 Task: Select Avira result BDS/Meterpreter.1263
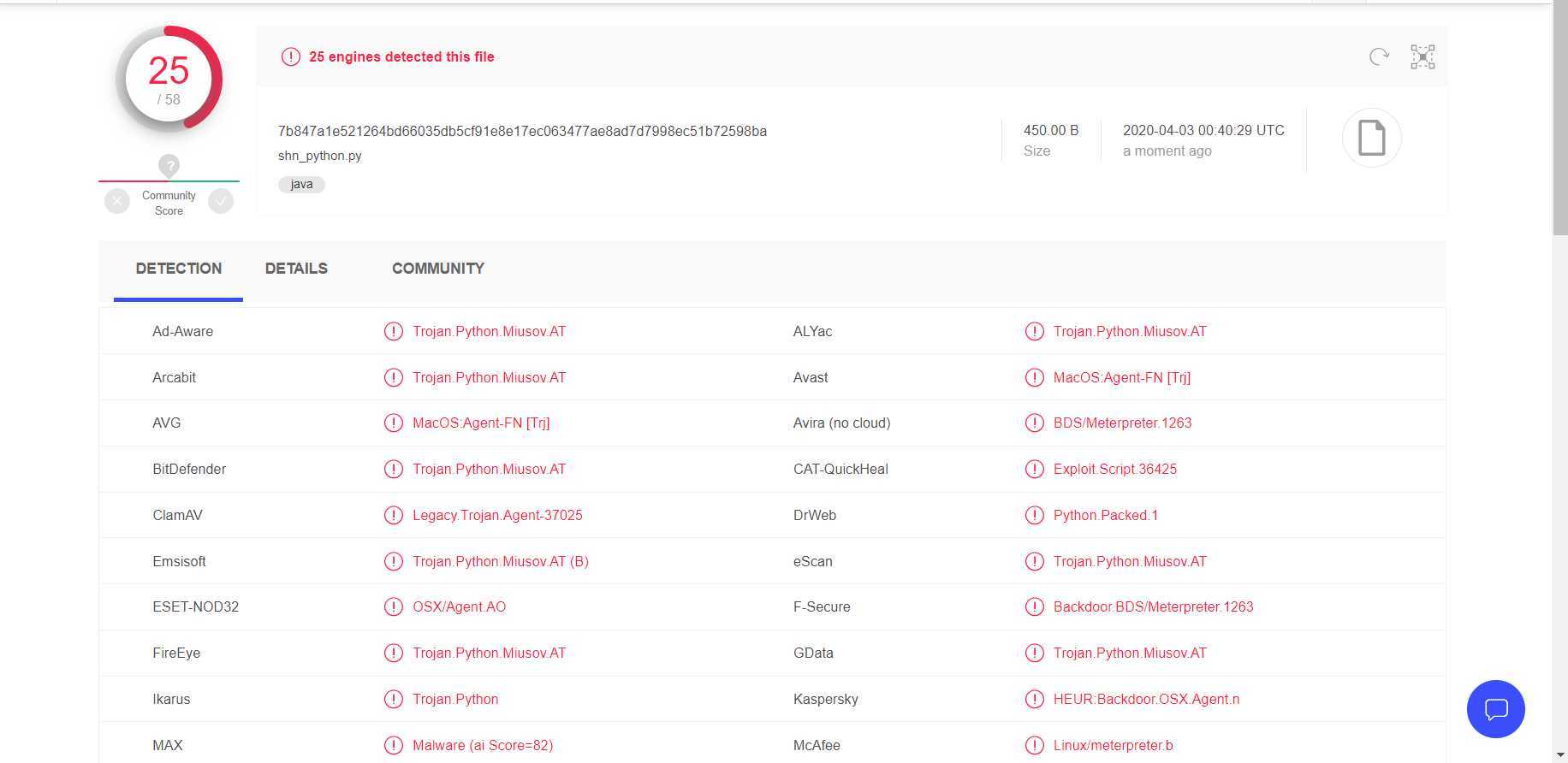click(x=1122, y=423)
